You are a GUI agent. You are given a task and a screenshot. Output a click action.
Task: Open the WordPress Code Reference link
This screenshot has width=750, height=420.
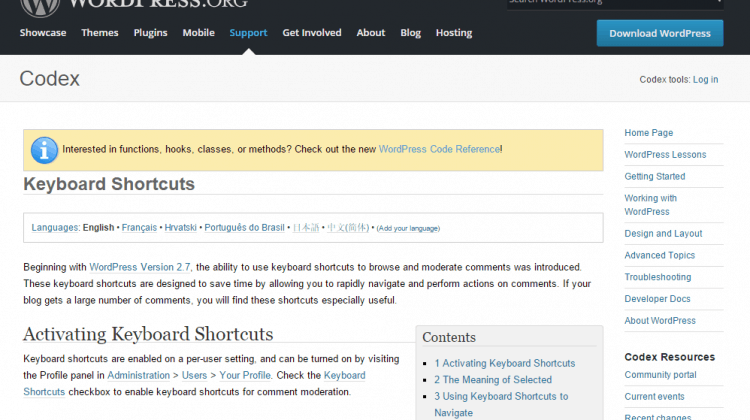pos(440,149)
